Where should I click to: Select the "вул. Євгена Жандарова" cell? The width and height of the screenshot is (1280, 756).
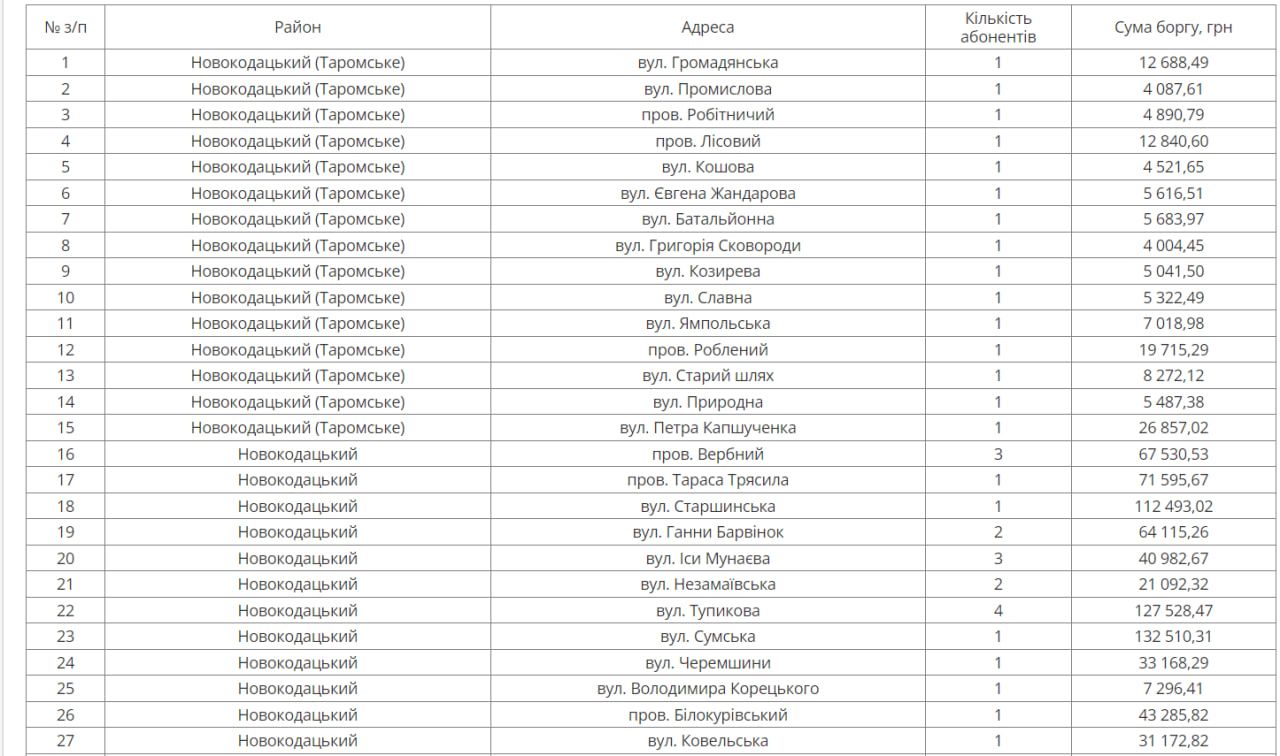pyautogui.click(x=707, y=194)
